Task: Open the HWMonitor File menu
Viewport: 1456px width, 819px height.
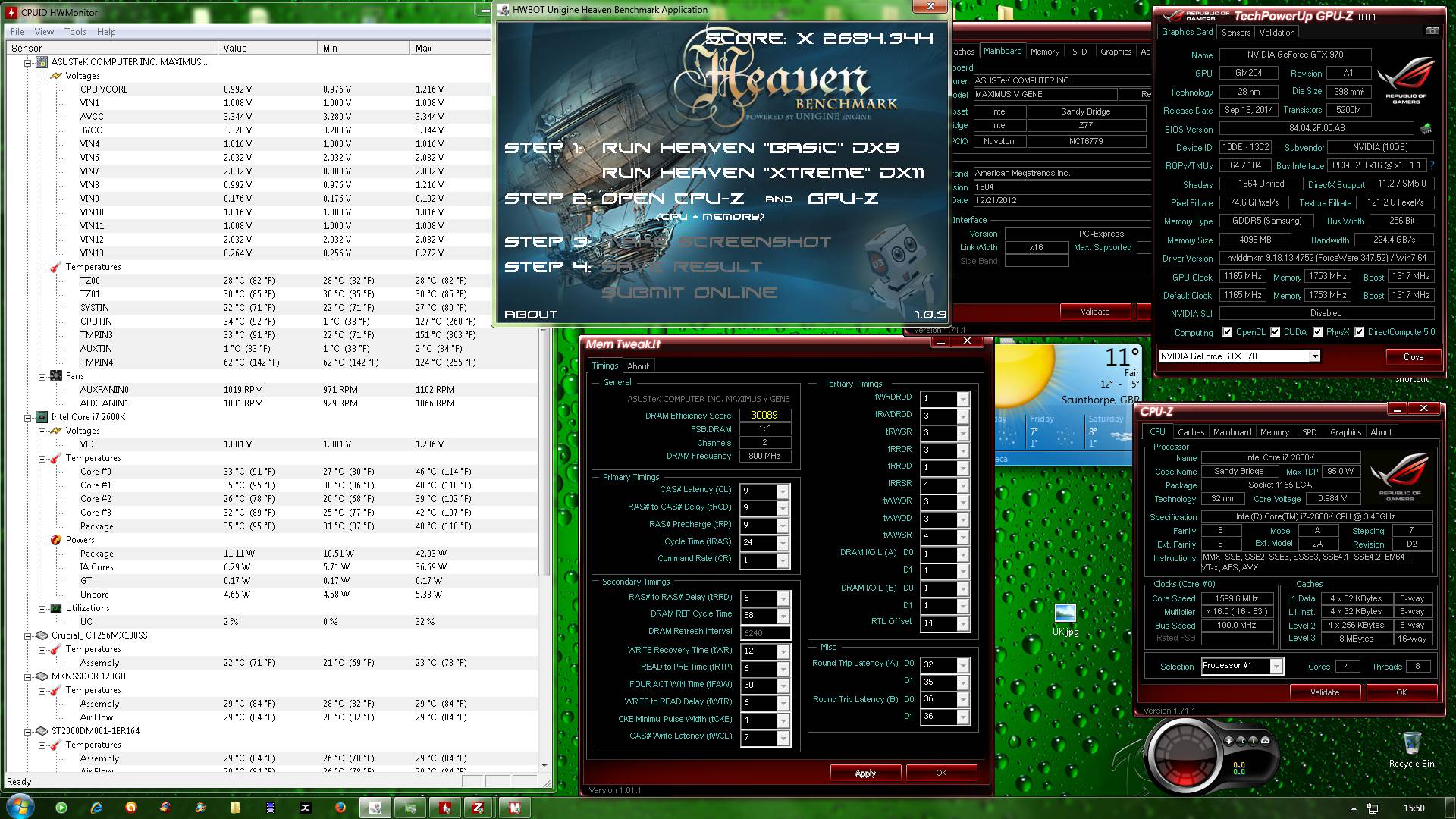Action: [x=17, y=32]
